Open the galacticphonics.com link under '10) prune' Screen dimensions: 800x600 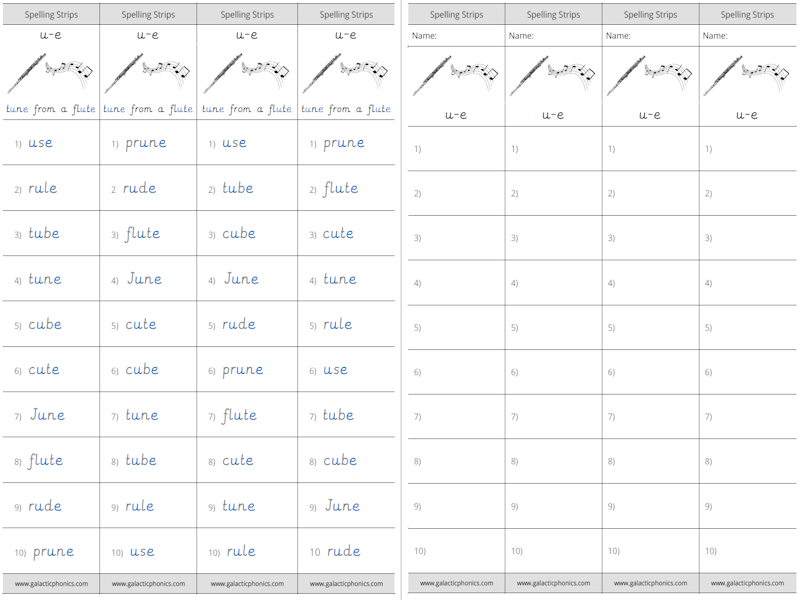coord(51,583)
